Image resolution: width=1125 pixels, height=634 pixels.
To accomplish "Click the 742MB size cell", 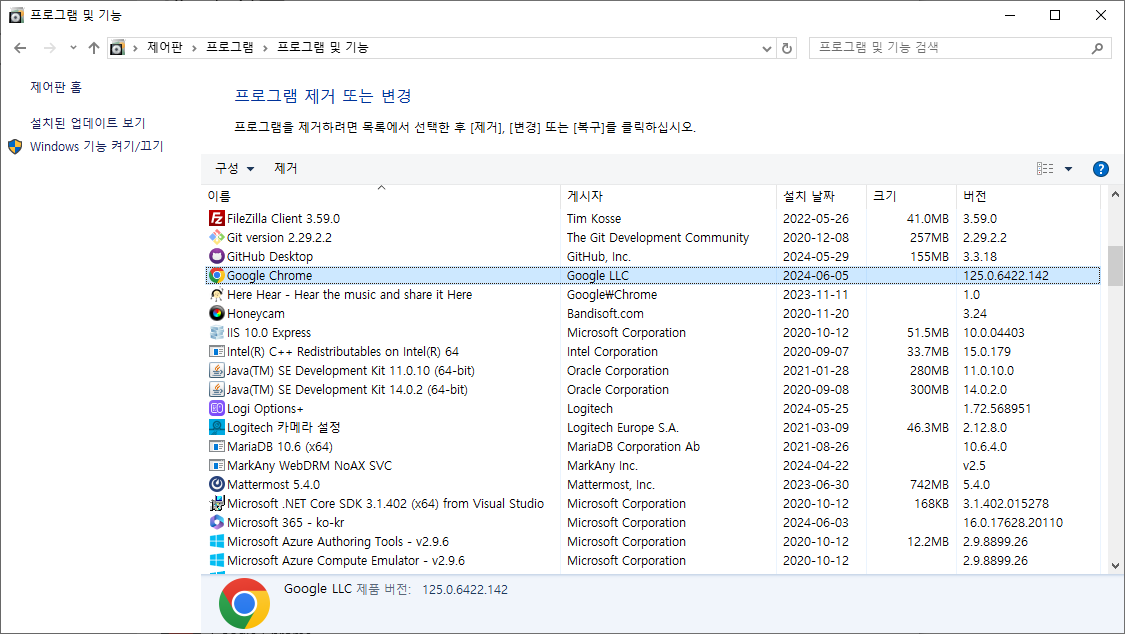I will pos(929,485).
